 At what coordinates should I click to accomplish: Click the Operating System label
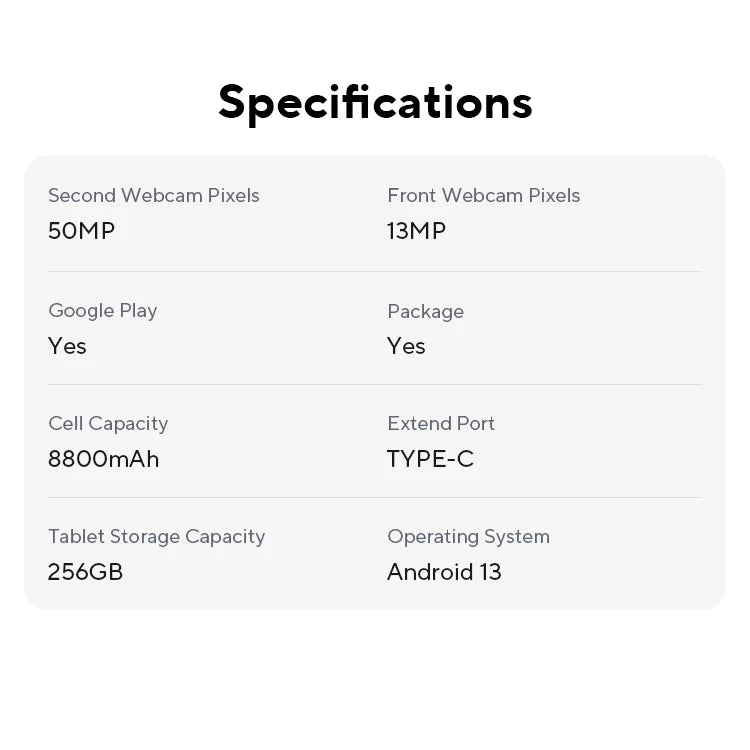click(468, 537)
